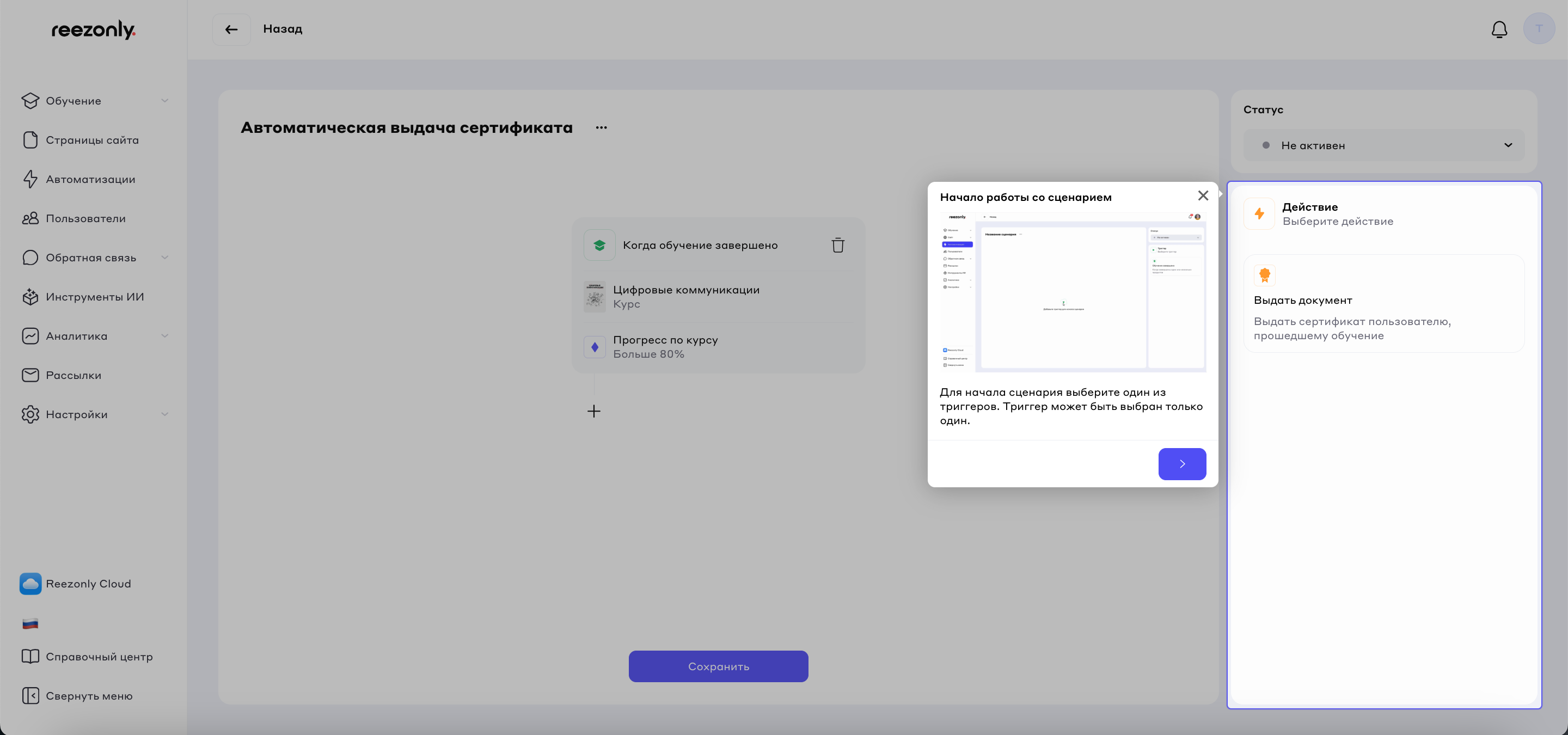
Task: Open the Статус dropdown showing Не активен
Action: pyautogui.click(x=1383, y=145)
